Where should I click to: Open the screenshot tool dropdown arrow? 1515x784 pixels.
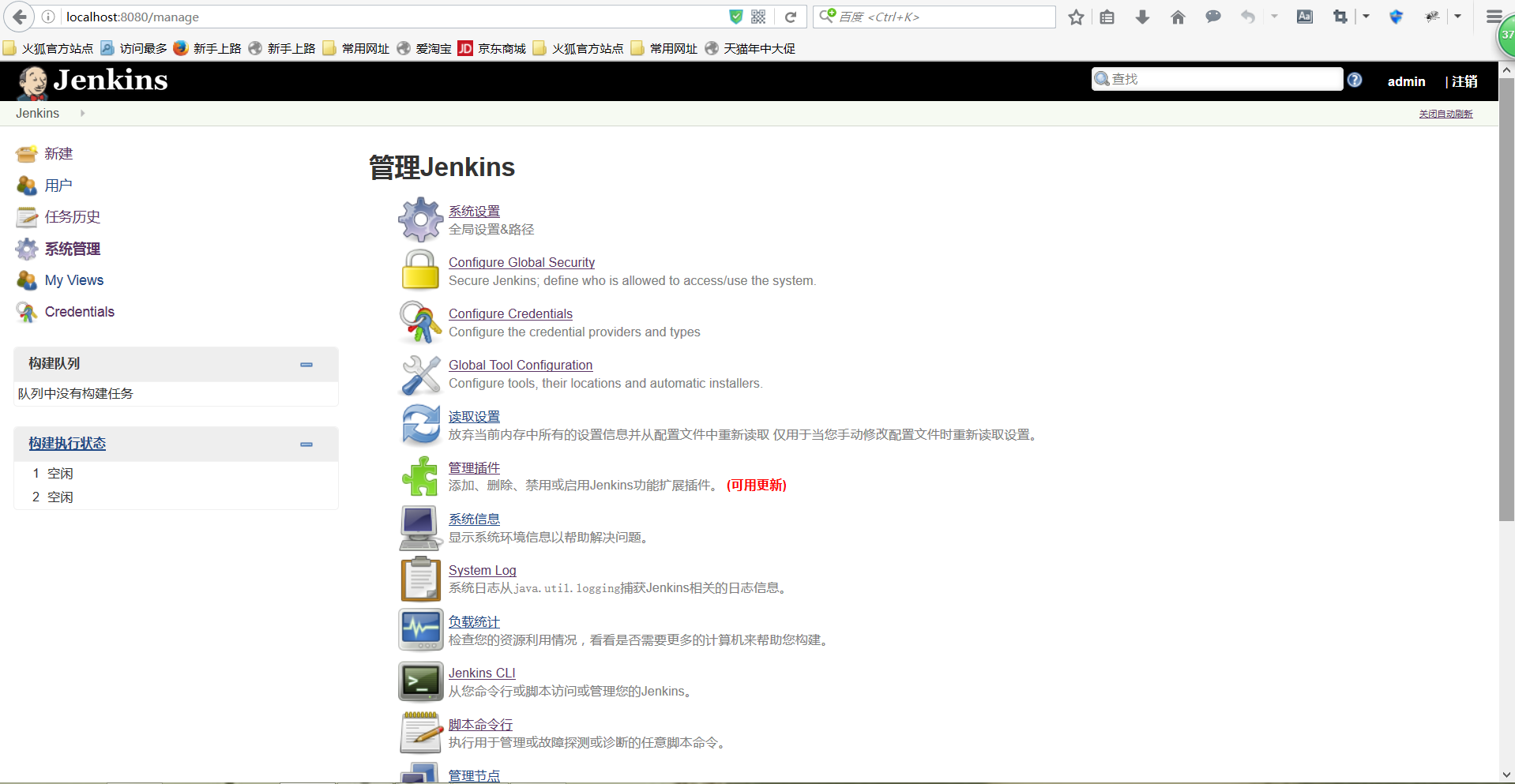click(x=1366, y=17)
